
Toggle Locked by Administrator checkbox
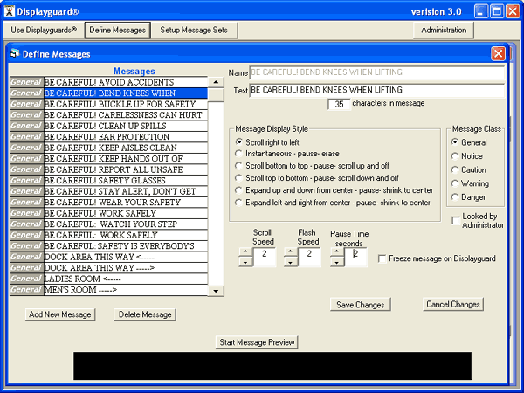455,221
